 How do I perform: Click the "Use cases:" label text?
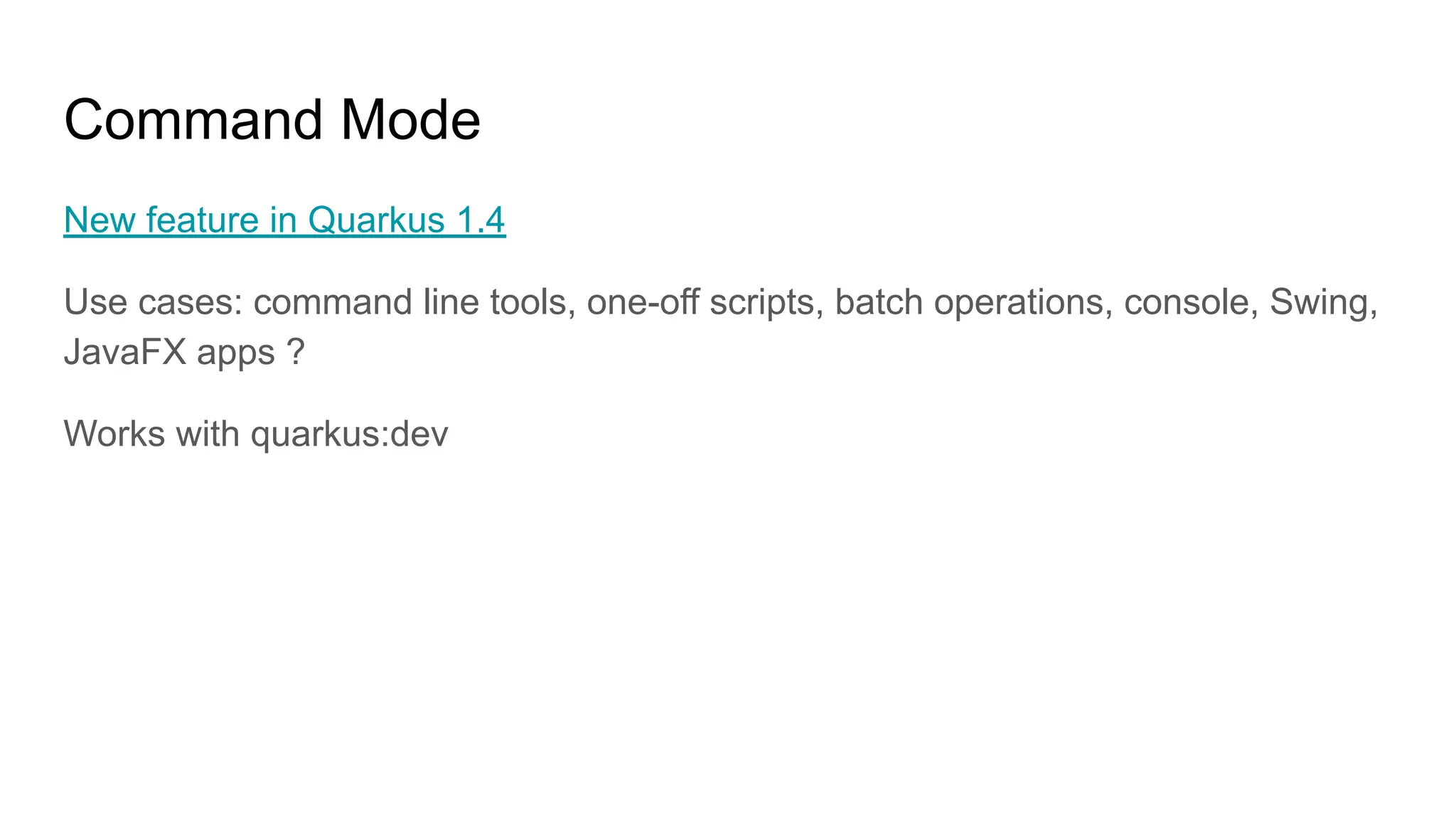point(154,302)
